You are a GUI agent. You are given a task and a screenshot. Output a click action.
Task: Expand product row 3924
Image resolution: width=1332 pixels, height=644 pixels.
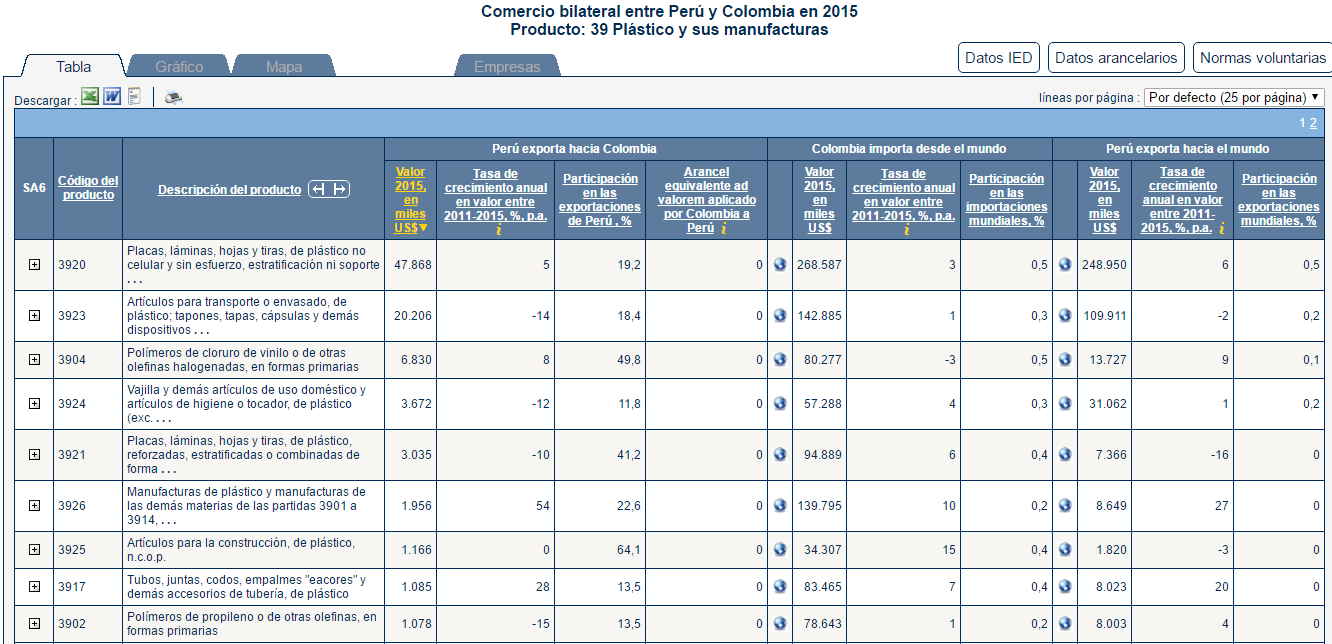click(x=34, y=404)
